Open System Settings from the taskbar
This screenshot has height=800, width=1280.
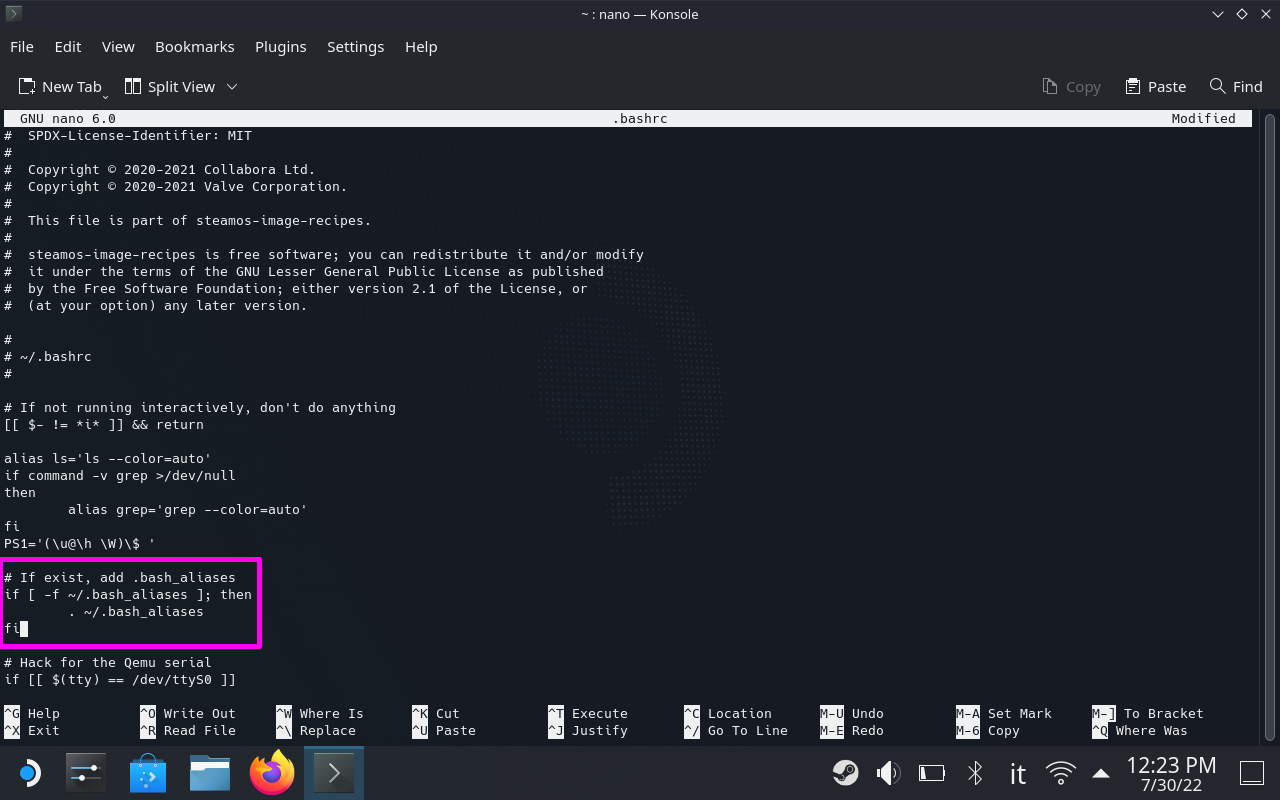pos(86,772)
